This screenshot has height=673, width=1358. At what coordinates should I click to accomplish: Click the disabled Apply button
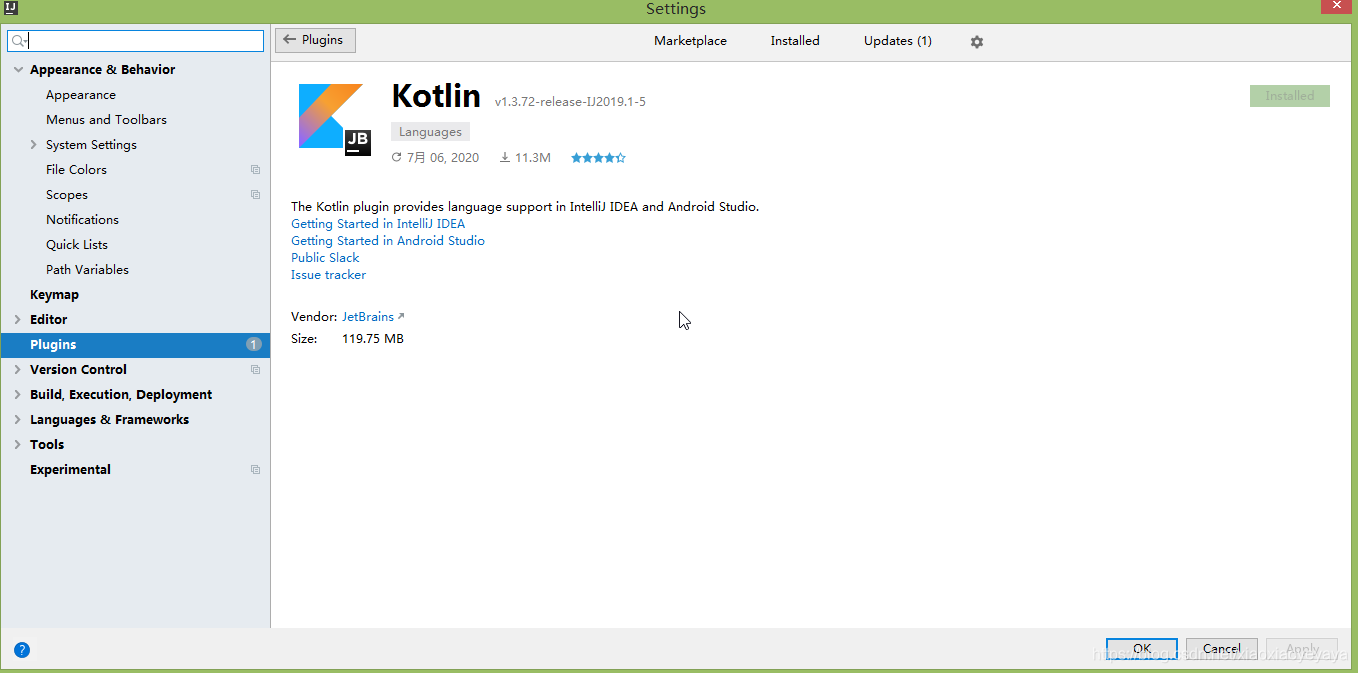pos(1302,649)
